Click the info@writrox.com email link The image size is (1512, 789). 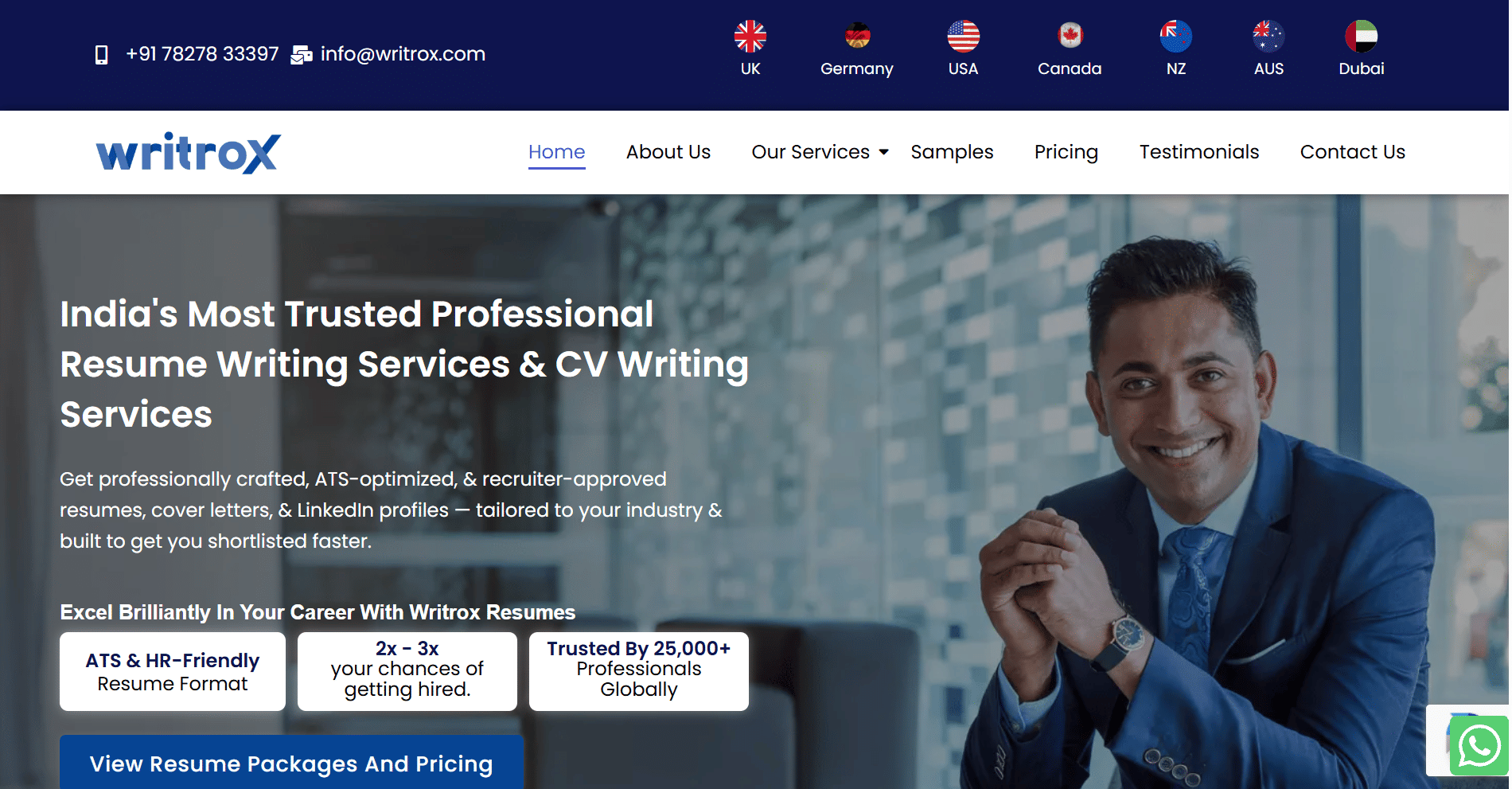403,54
